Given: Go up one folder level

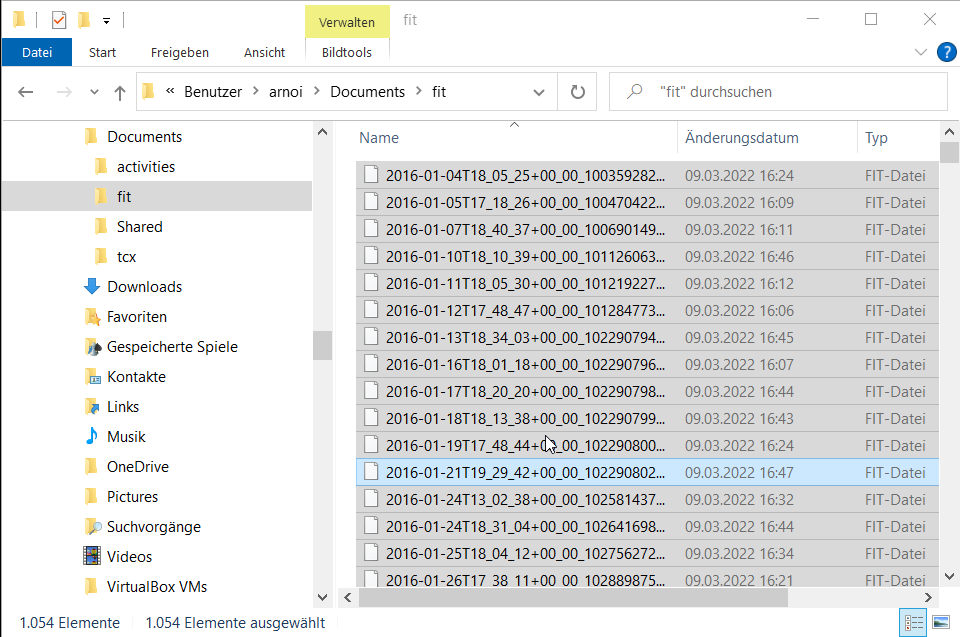Looking at the screenshot, I should pyautogui.click(x=120, y=92).
